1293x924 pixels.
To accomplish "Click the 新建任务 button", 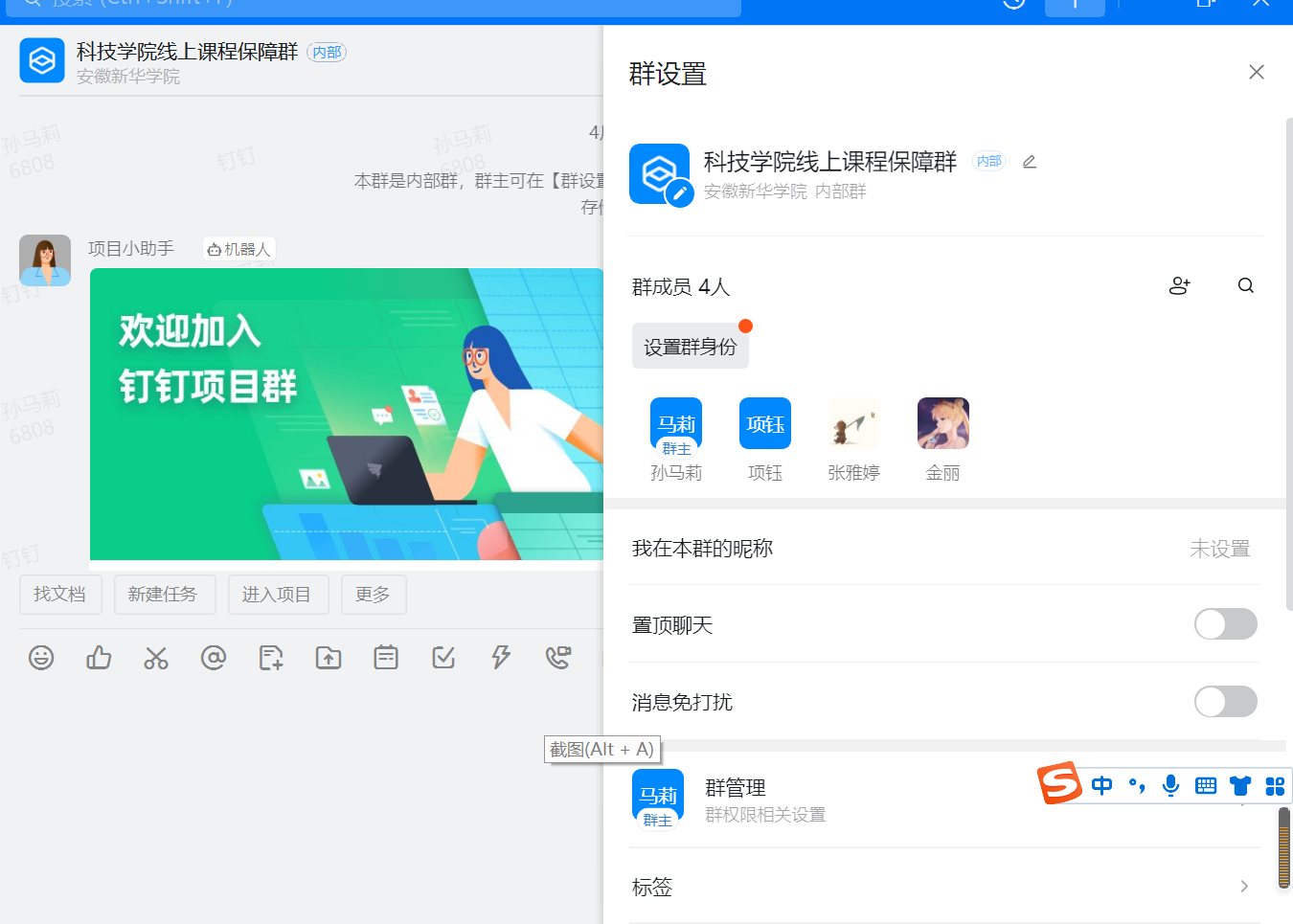I will [163, 595].
